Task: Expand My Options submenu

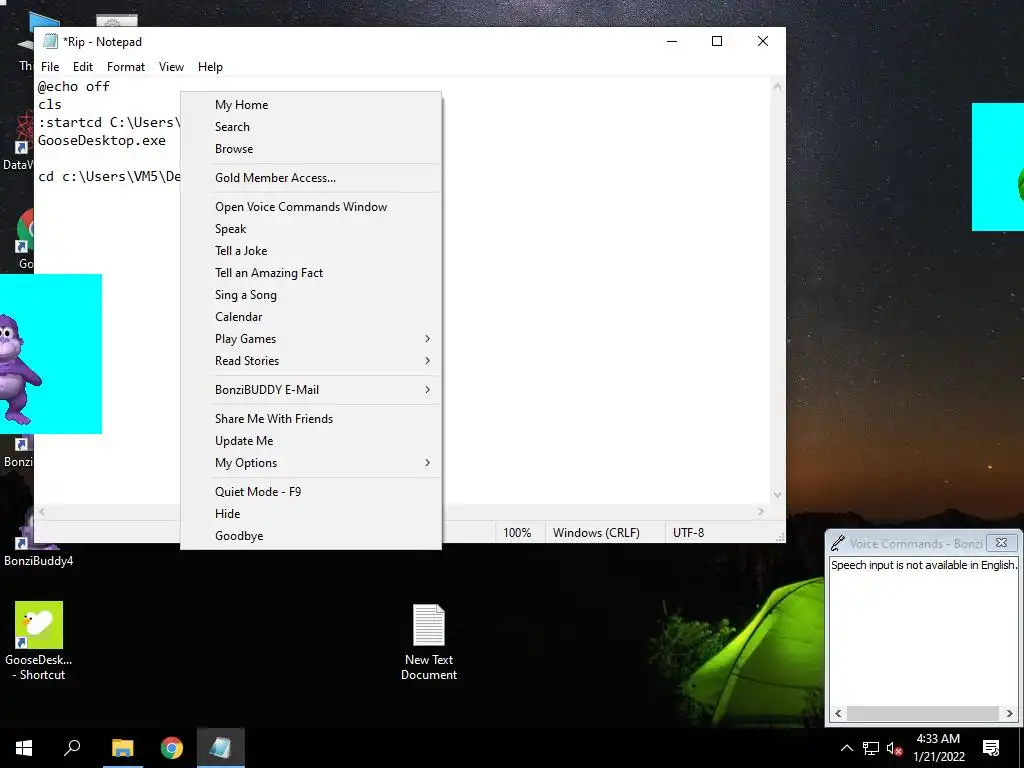Action: [311, 463]
